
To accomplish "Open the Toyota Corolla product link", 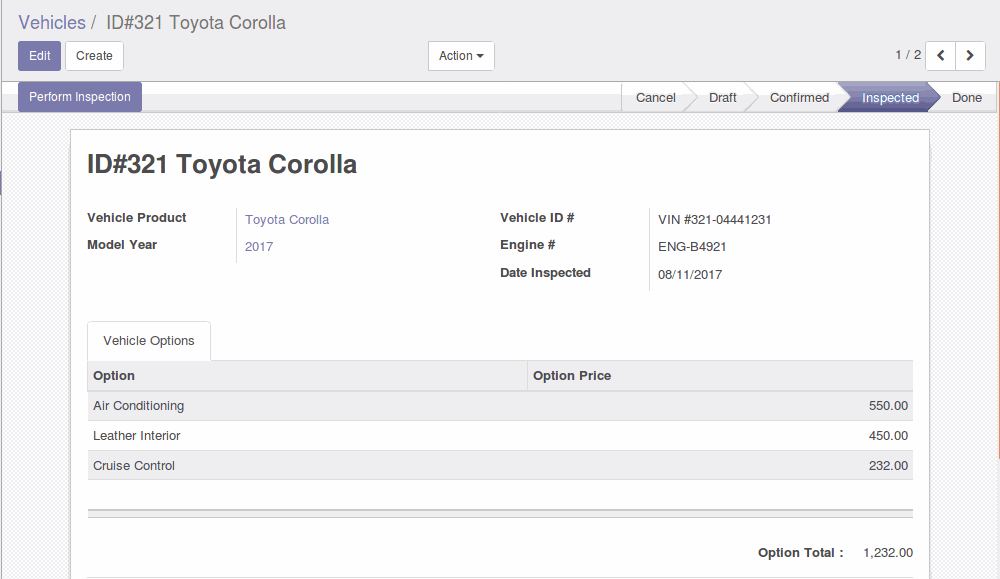I will click(x=287, y=219).
